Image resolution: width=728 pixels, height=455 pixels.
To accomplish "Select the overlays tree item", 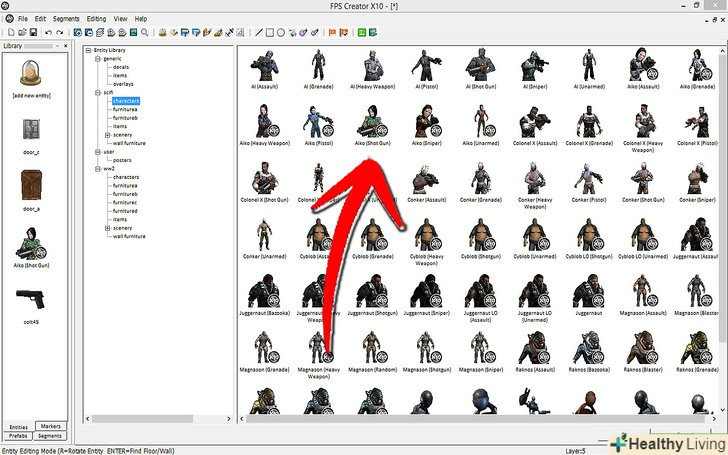I will click(x=123, y=84).
